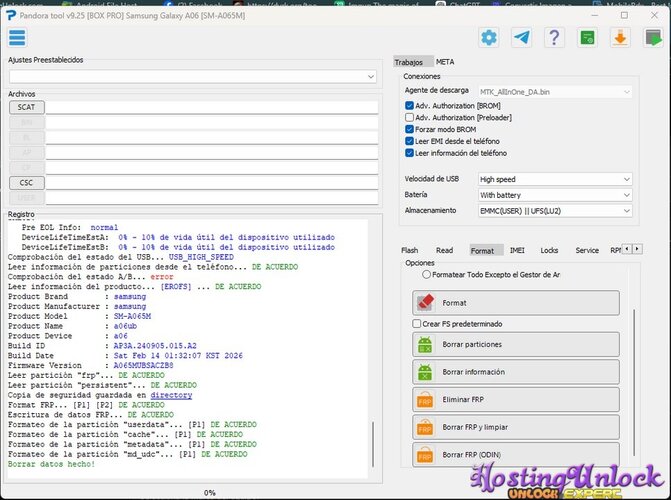Click the CSC file path field
This screenshot has height=500, width=671.
pos(212,183)
